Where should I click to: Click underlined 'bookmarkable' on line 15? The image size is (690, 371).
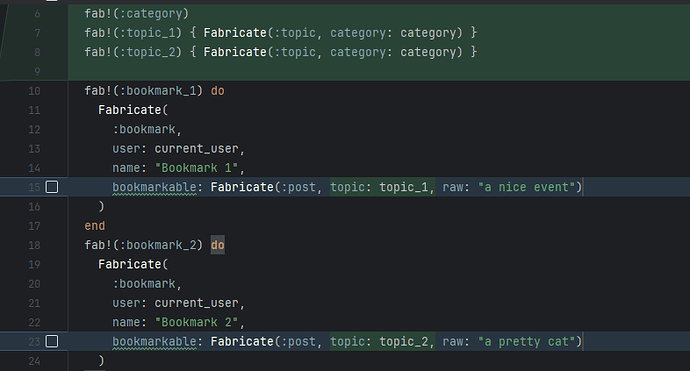[154, 187]
